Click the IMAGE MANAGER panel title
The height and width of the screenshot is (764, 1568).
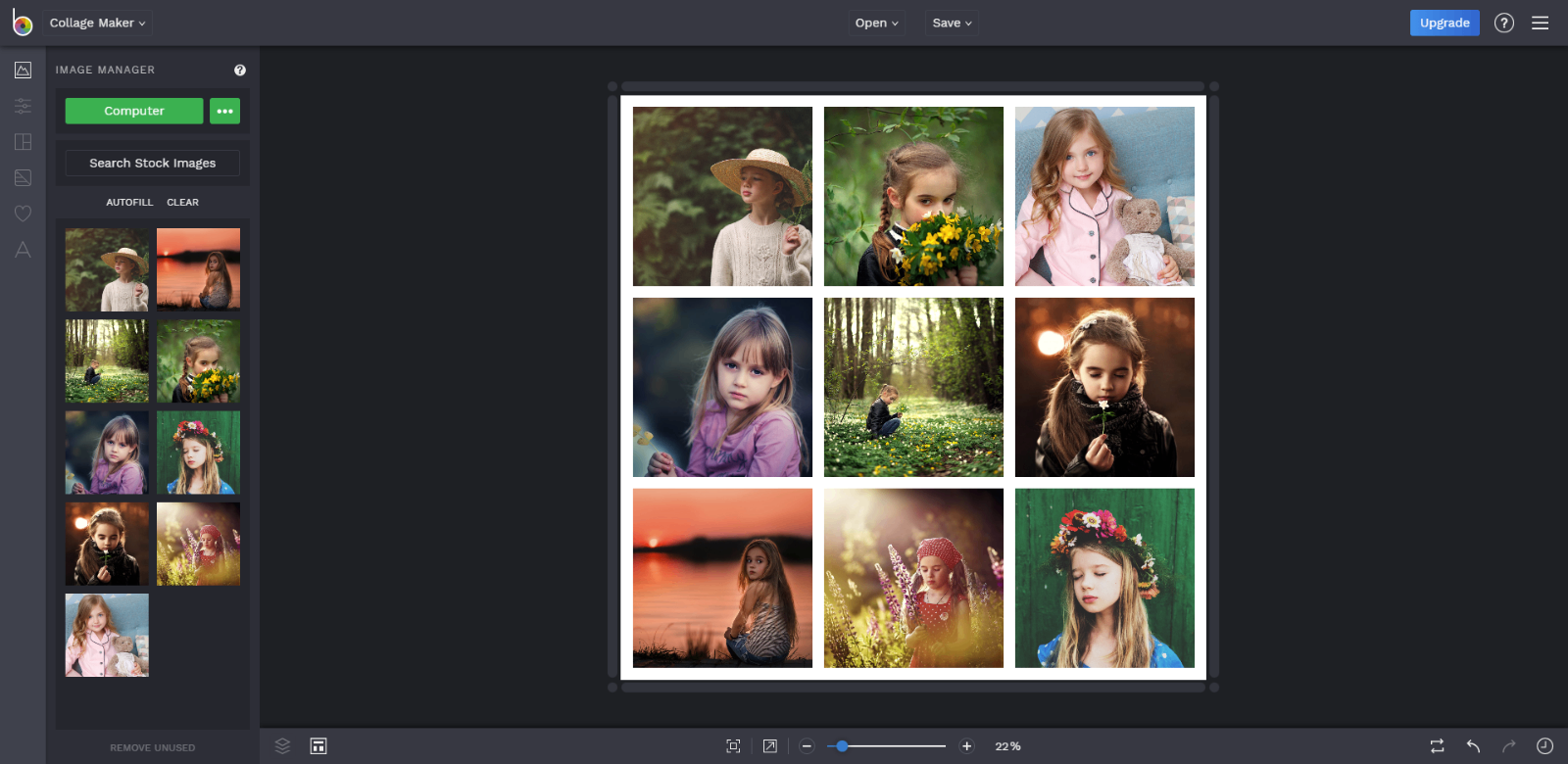coord(105,71)
